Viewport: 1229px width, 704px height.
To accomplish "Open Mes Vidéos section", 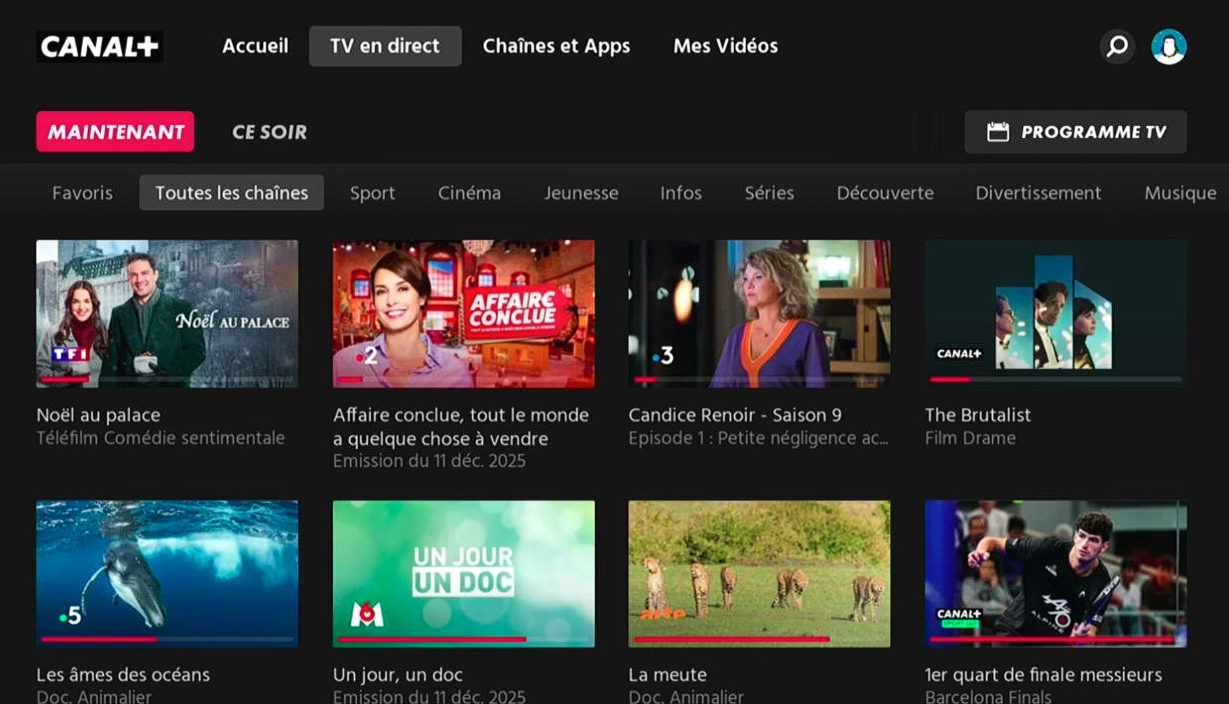I will [x=725, y=46].
